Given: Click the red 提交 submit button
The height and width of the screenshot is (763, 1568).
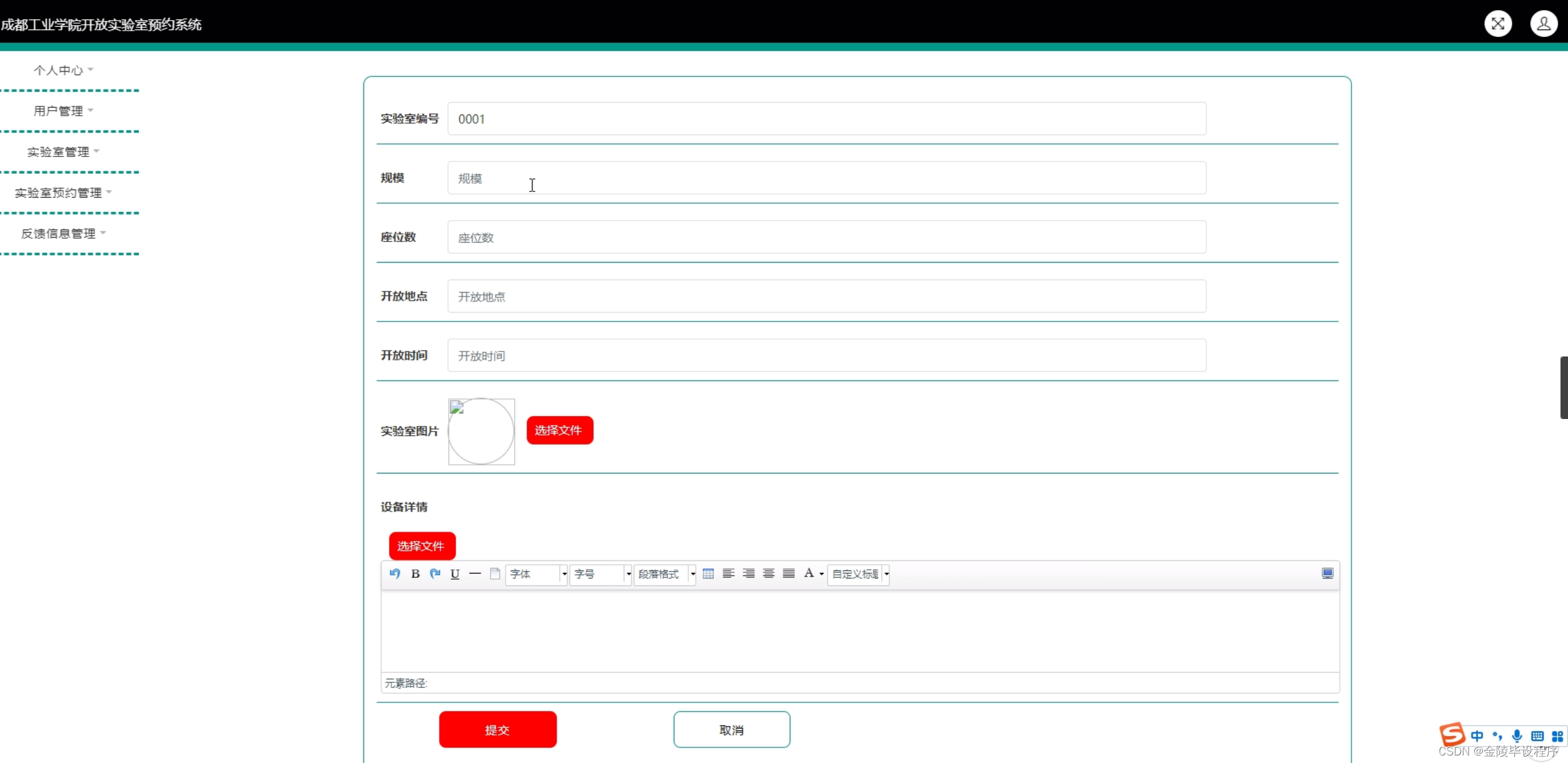Looking at the screenshot, I should click(497, 729).
